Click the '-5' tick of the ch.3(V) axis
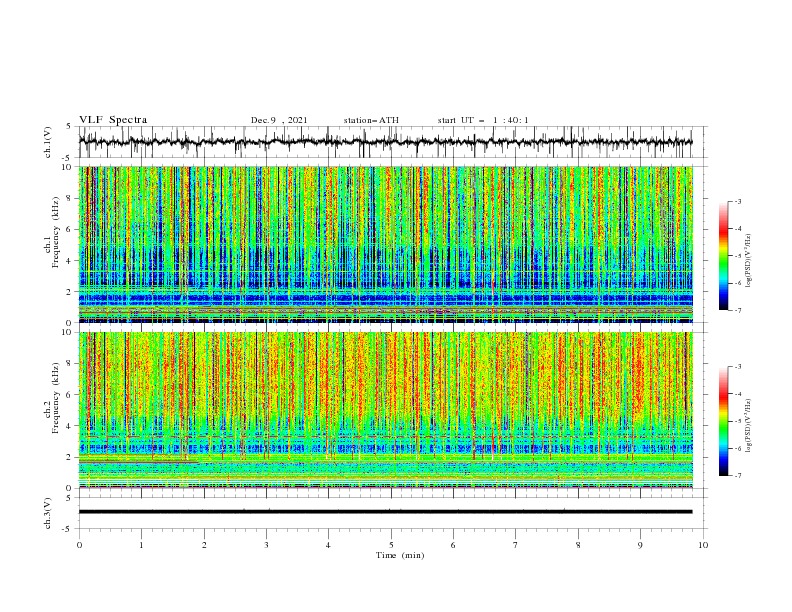 pyautogui.click(x=67, y=529)
